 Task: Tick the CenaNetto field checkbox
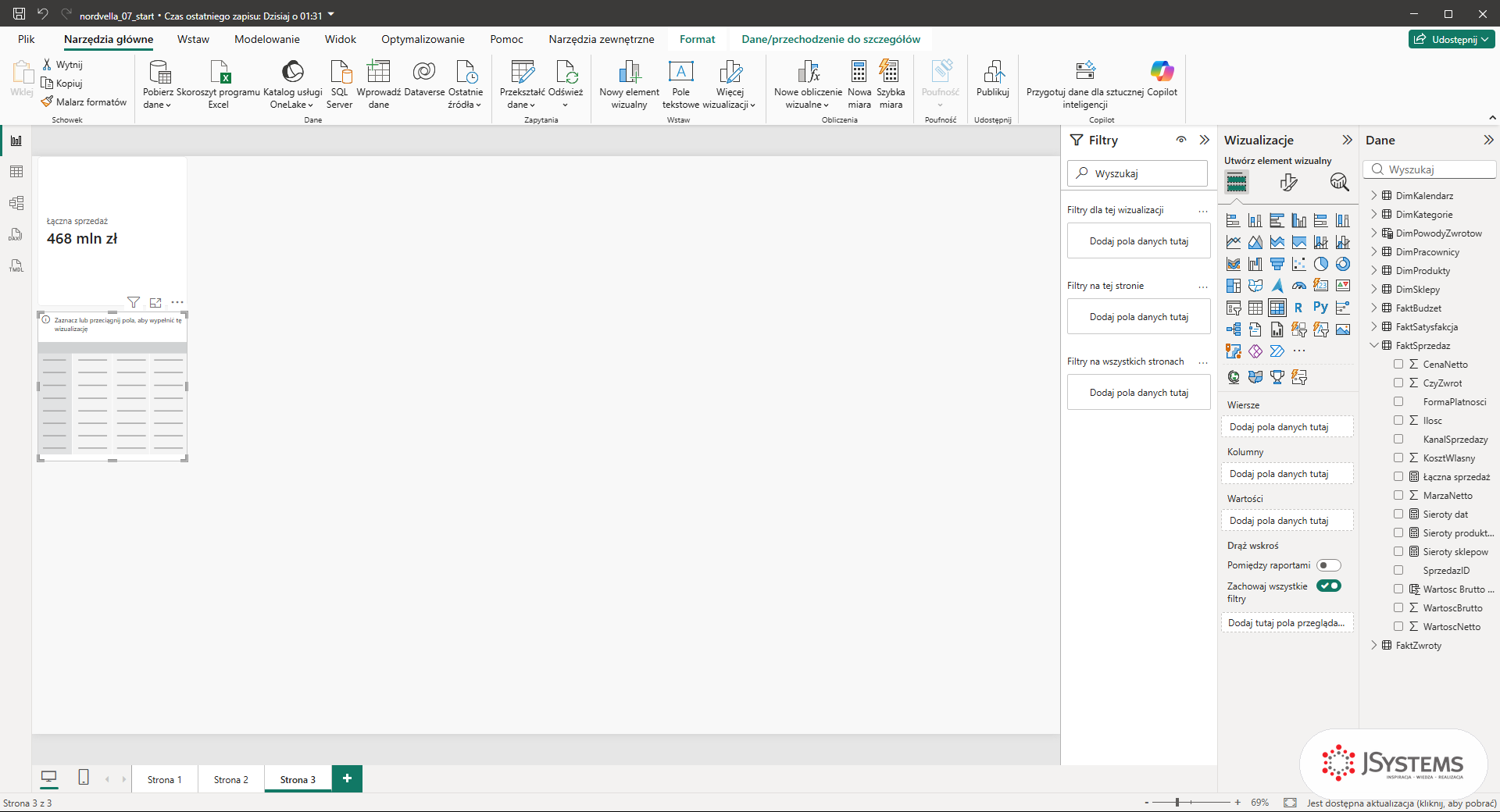click(x=1398, y=364)
